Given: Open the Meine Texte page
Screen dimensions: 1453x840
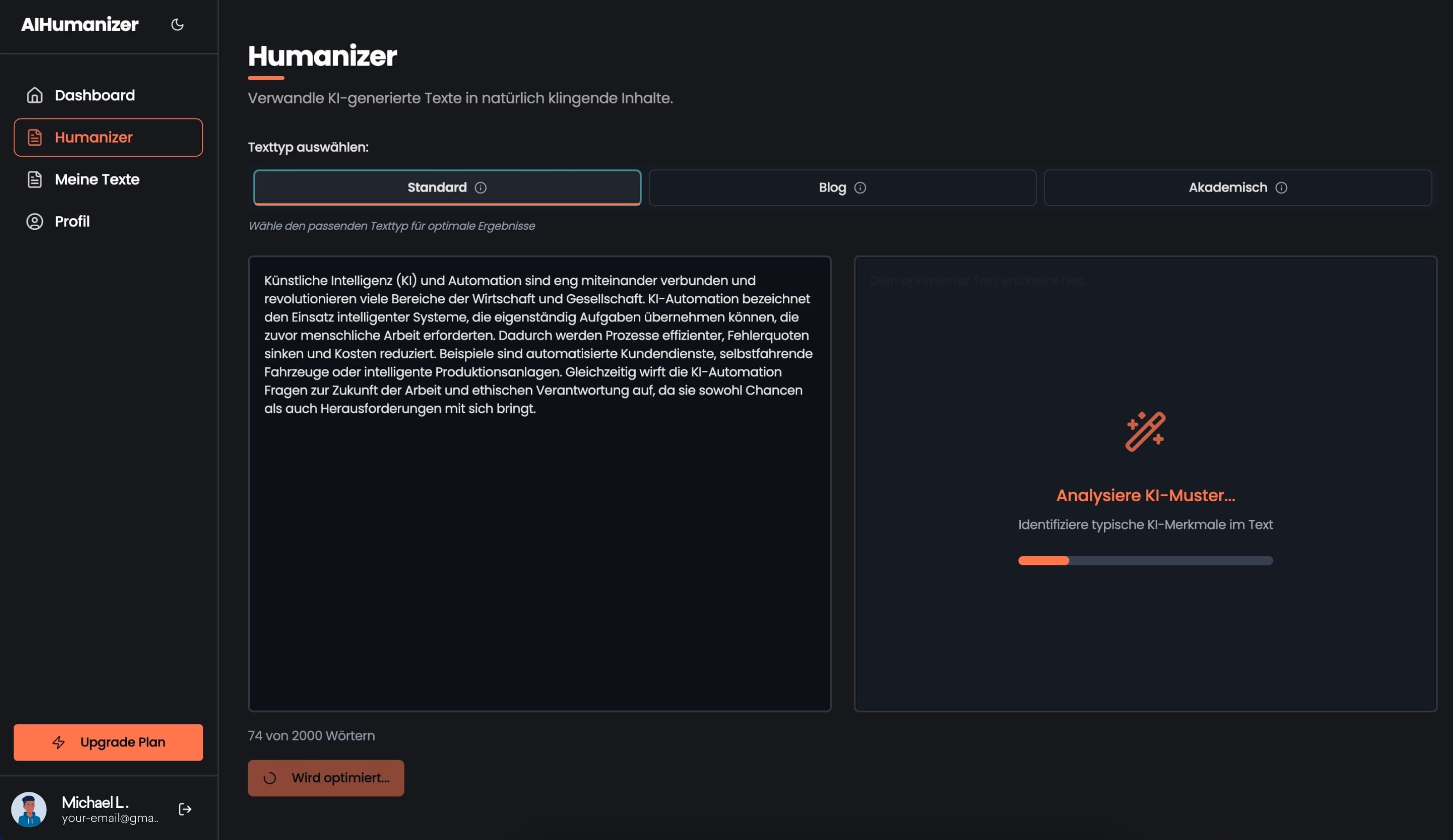Looking at the screenshot, I should [x=97, y=179].
